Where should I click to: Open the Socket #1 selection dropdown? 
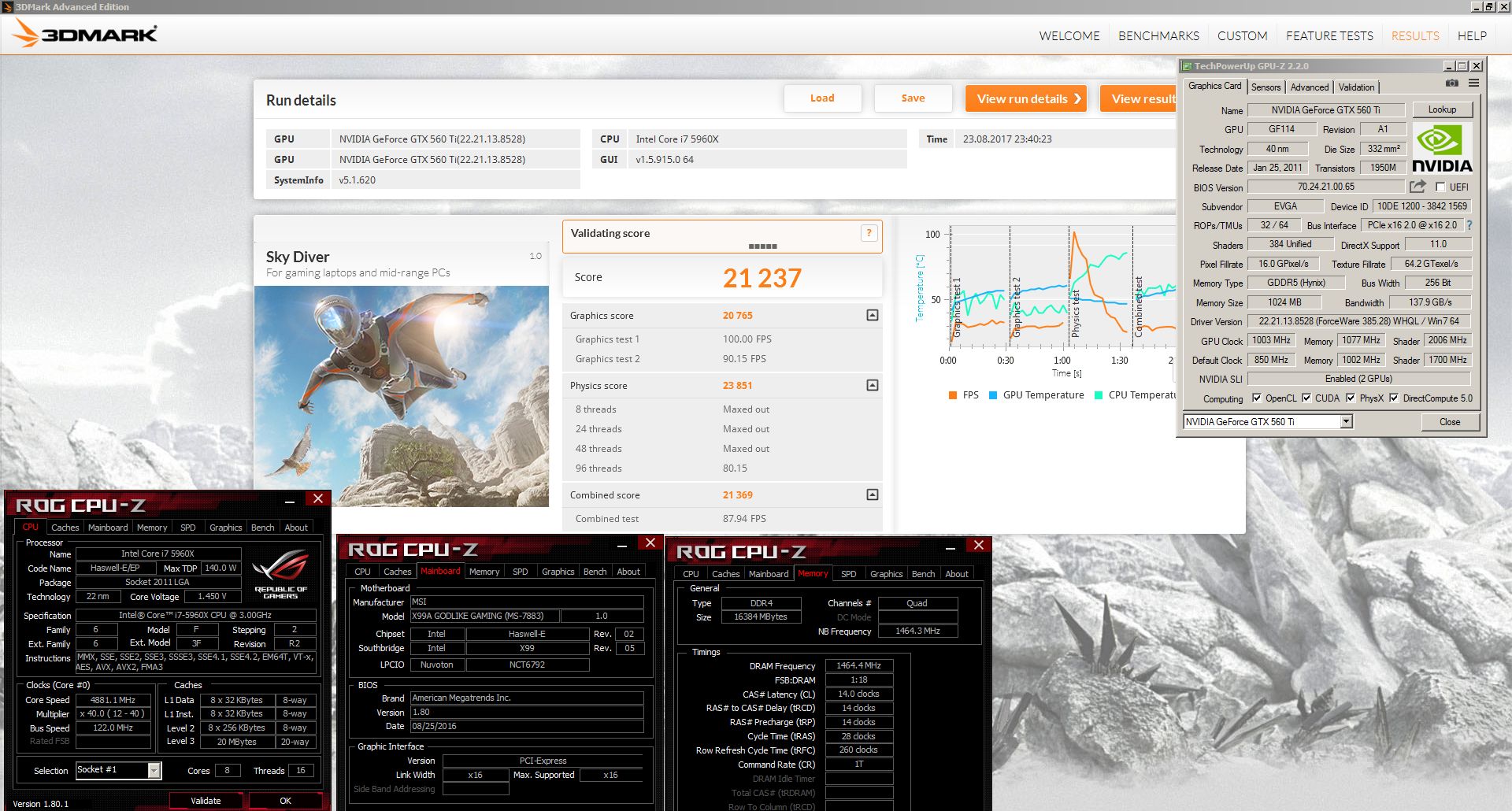click(154, 770)
